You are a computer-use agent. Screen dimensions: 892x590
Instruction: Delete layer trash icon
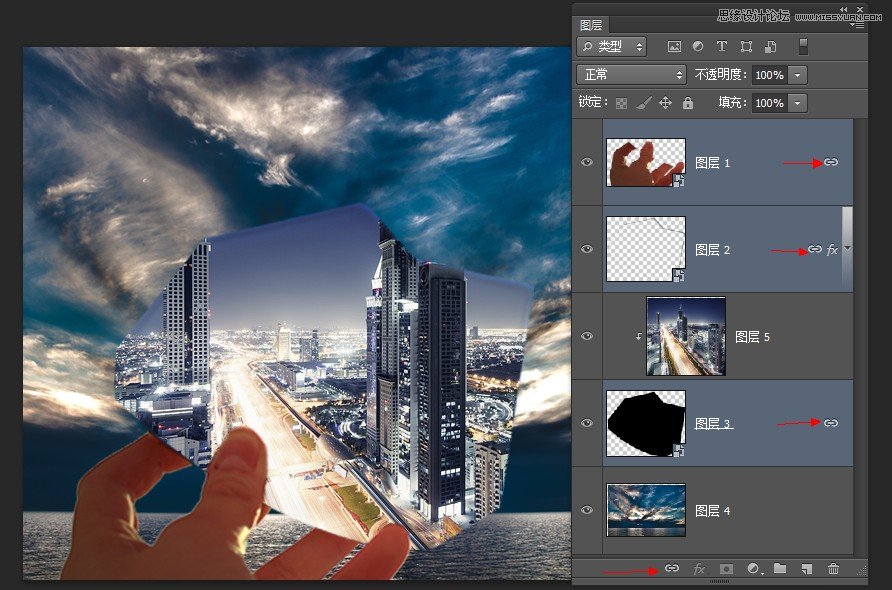tap(833, 568)
